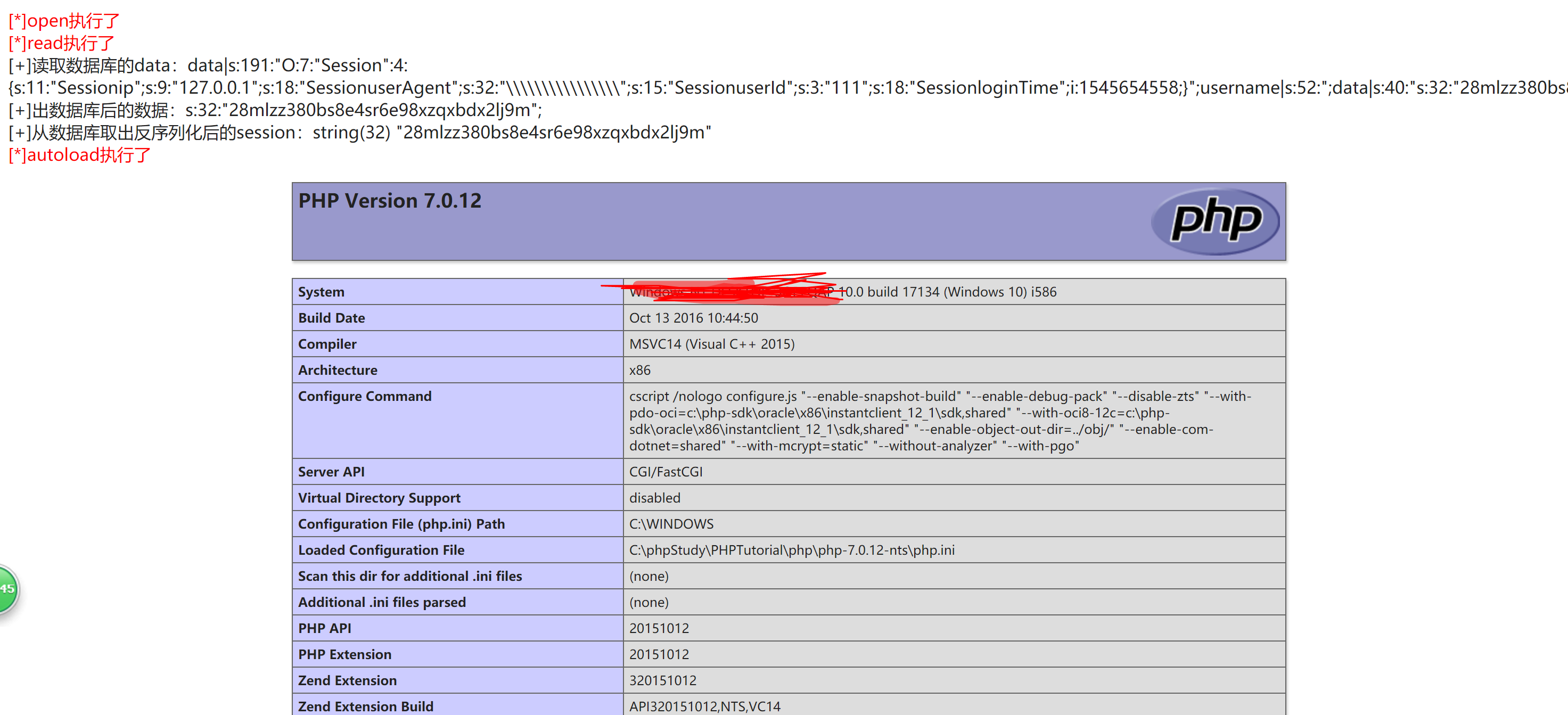The height and width of the screenshot is (715, 1568).
Task: Click the PHP logo image
Action: tap(1215, 221)
